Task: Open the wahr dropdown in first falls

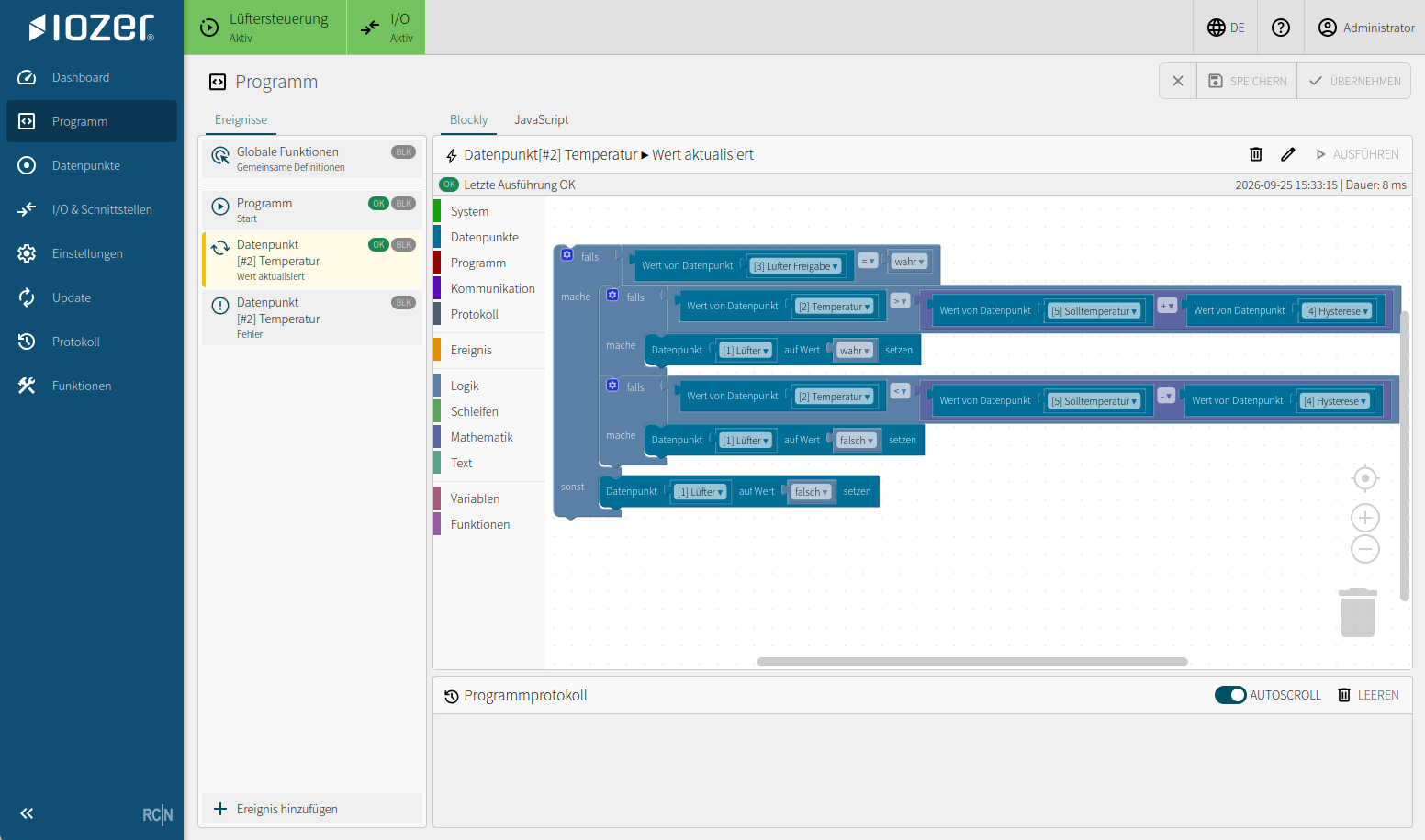Action: (x=910, y=262)
